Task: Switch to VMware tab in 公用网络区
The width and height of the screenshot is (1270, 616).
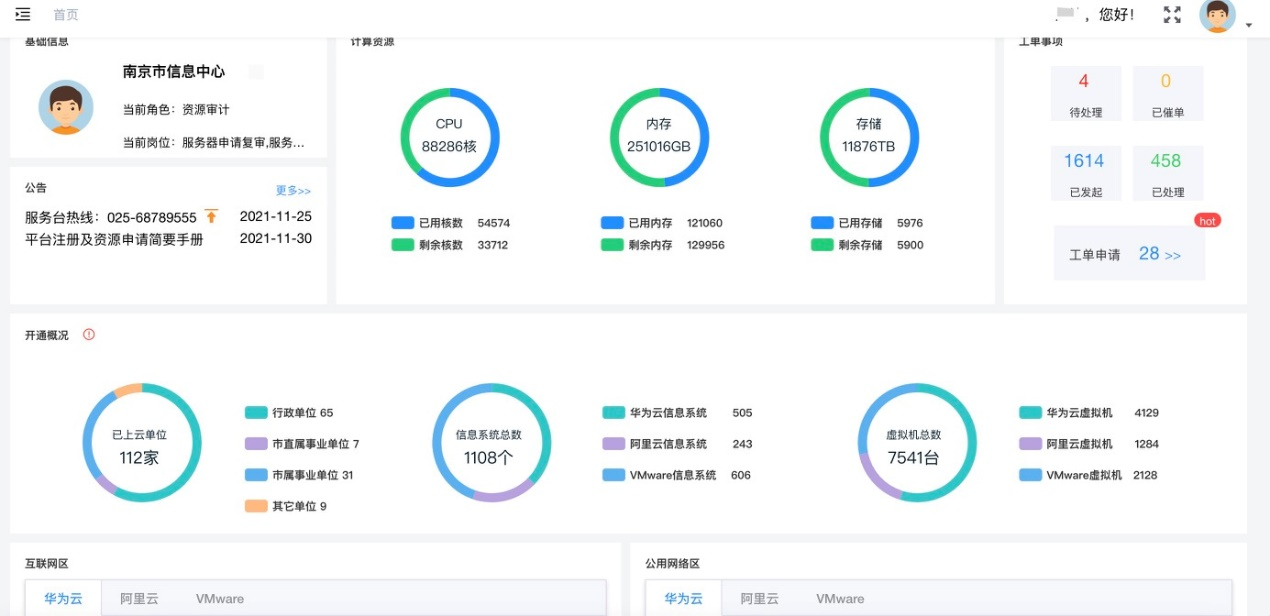Action: [839, 599]
